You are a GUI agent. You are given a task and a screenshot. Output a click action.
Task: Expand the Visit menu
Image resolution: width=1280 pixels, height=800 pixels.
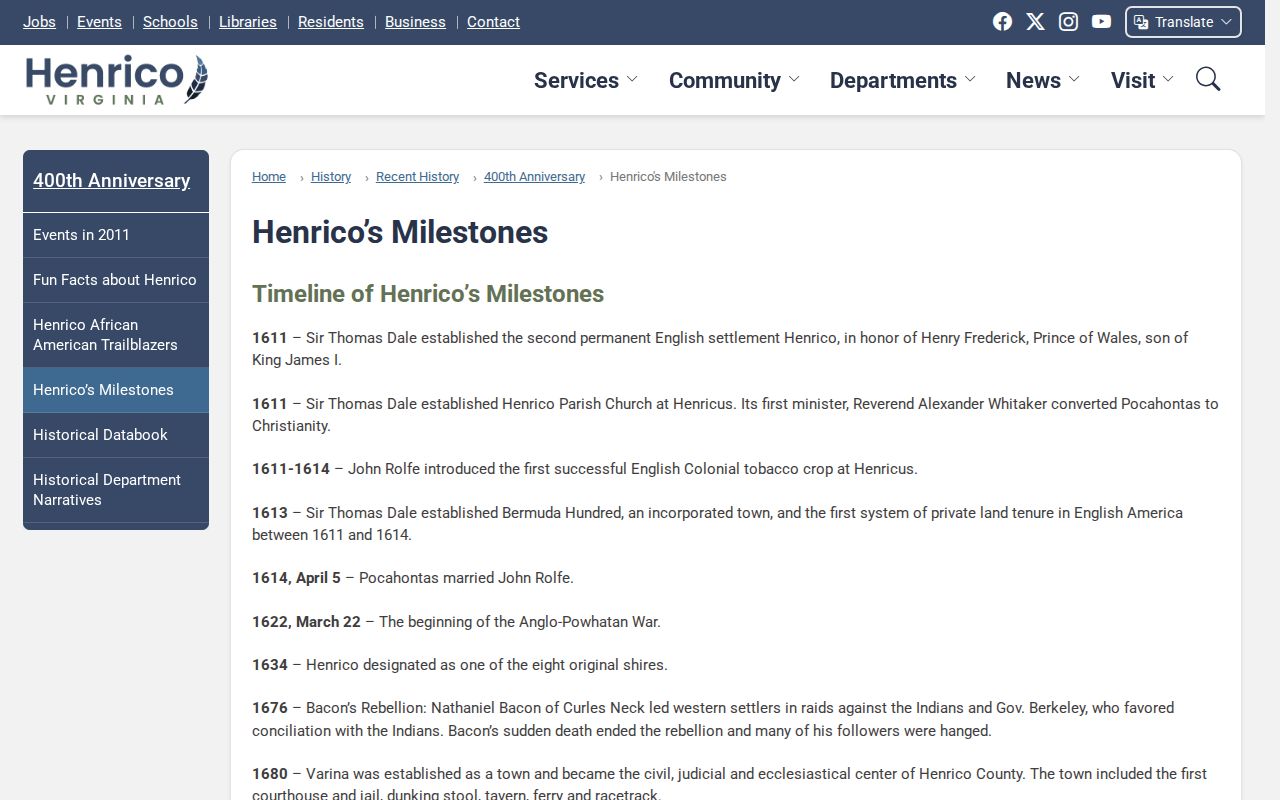pyautogui.click(x=1142, y=80)
